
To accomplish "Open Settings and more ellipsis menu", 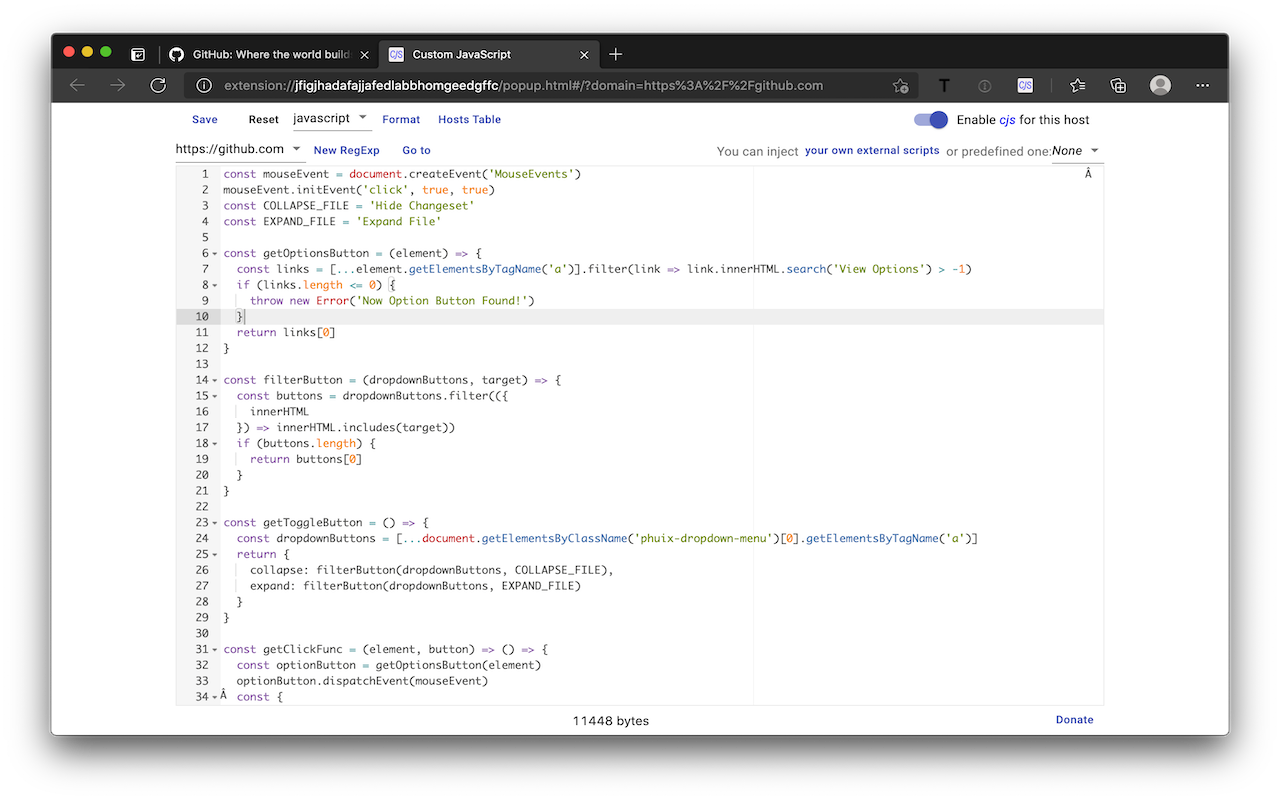I will [x=1202, y=86].
